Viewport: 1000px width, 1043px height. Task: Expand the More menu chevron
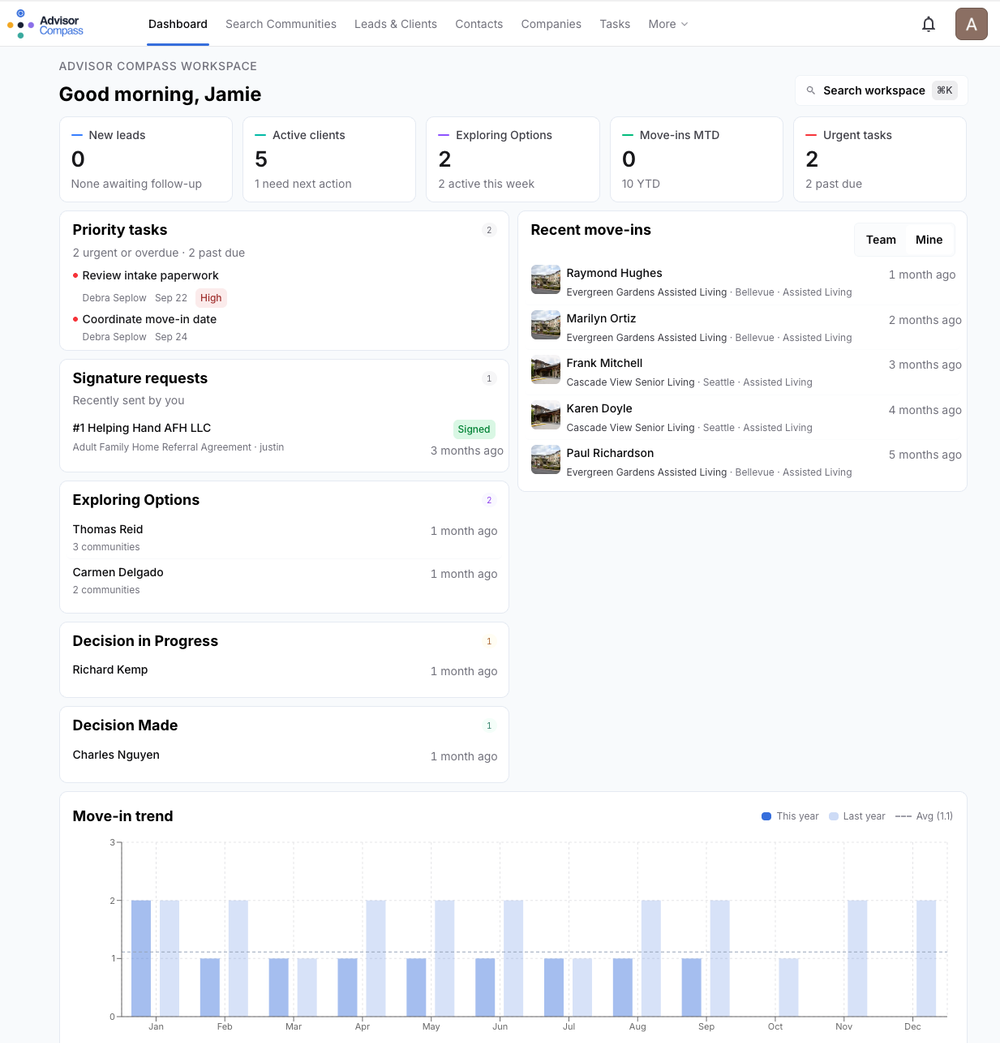point(685,24)
